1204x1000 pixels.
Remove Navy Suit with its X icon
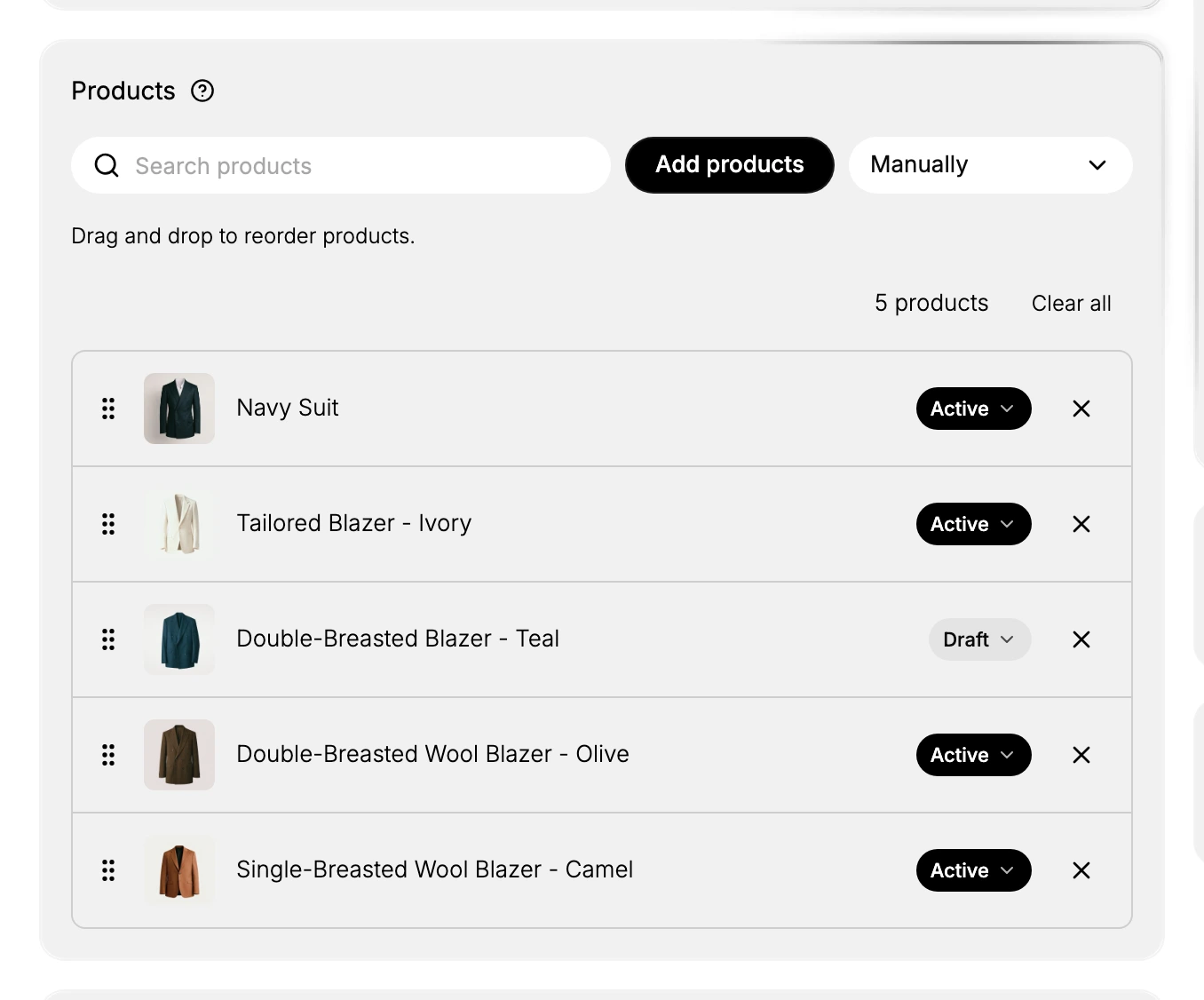[1081, 409]
